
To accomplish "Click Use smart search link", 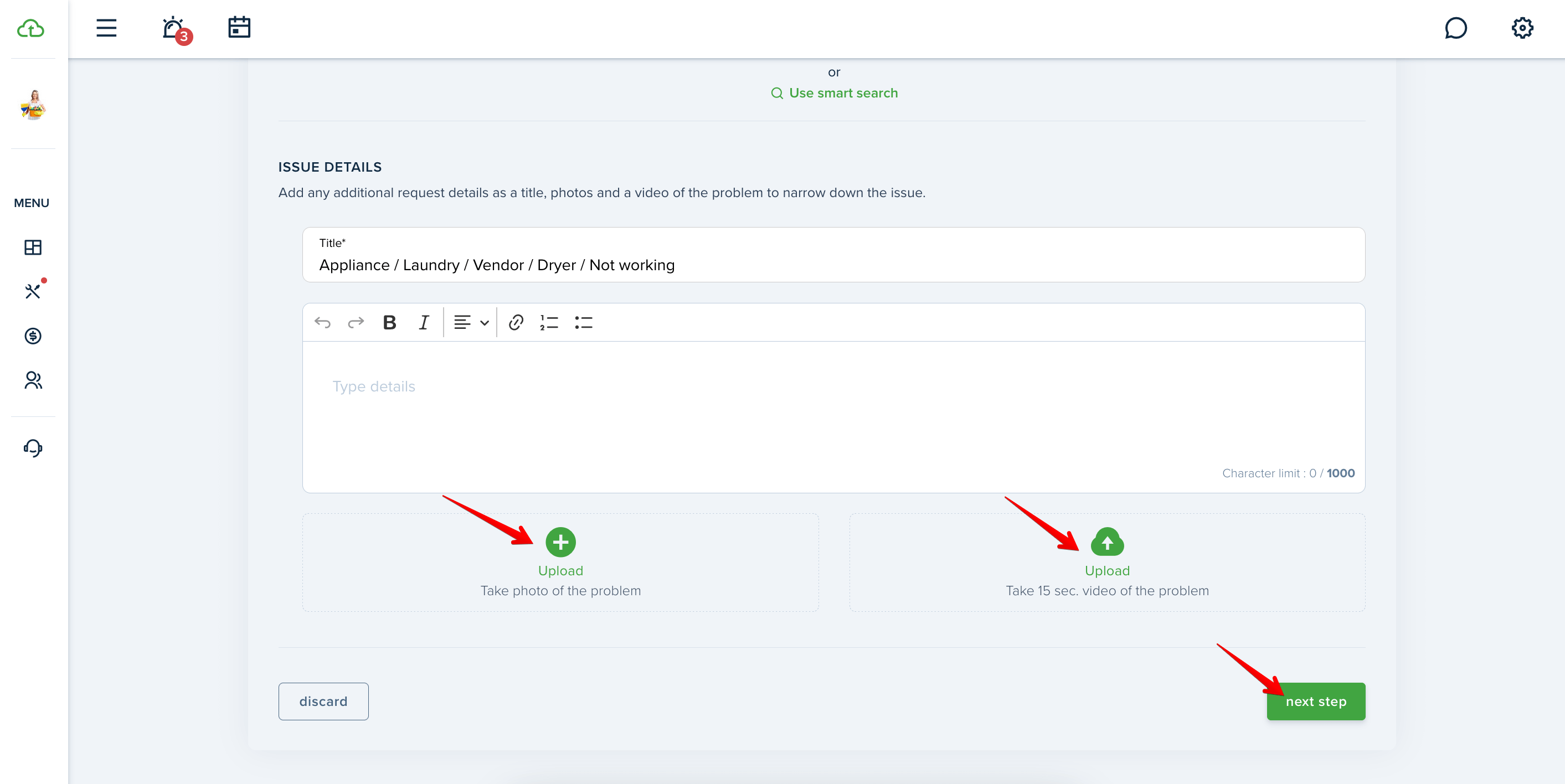I will click(x=834, y=93).
